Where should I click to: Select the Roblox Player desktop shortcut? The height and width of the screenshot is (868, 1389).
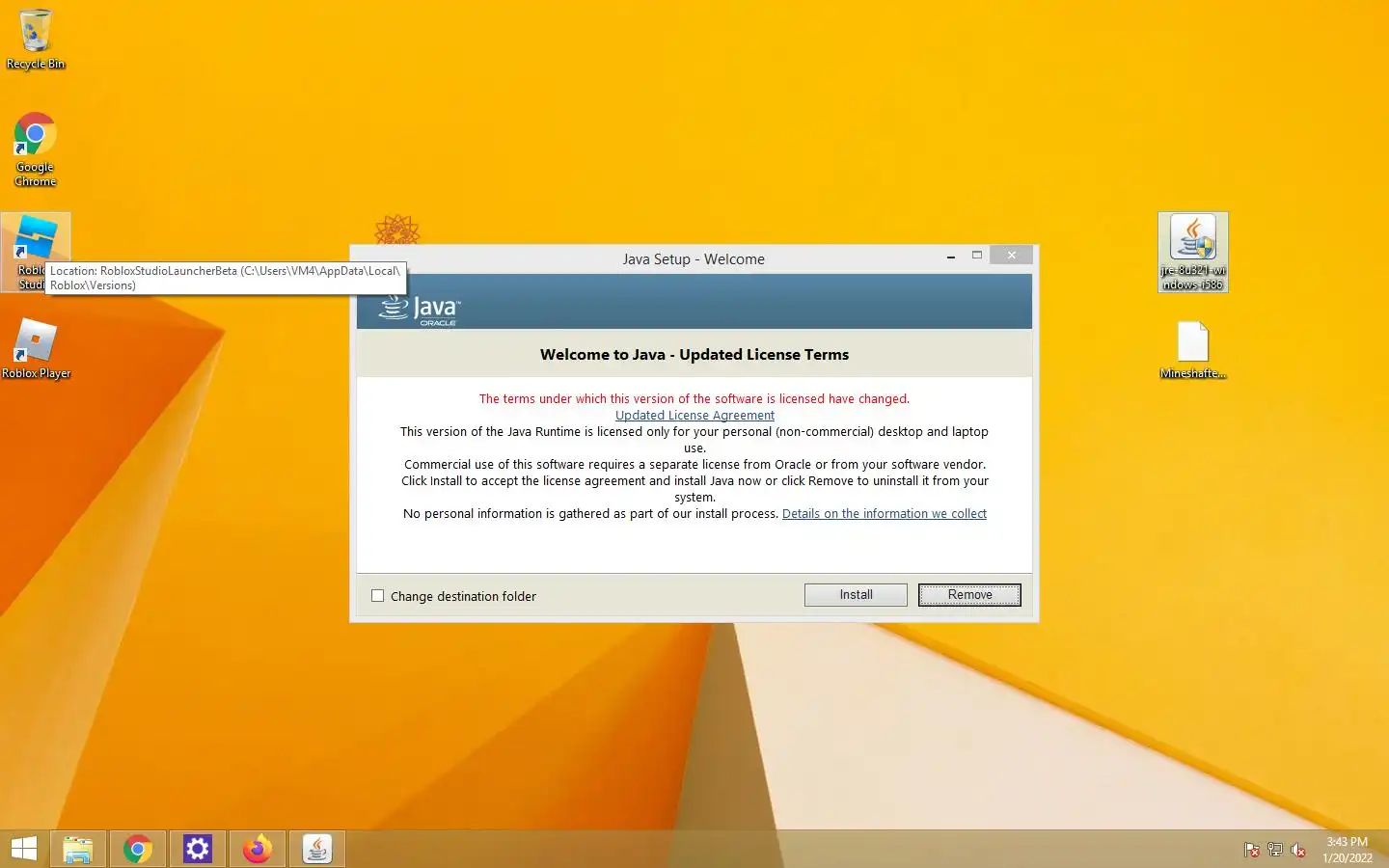(x=36, y=349)
